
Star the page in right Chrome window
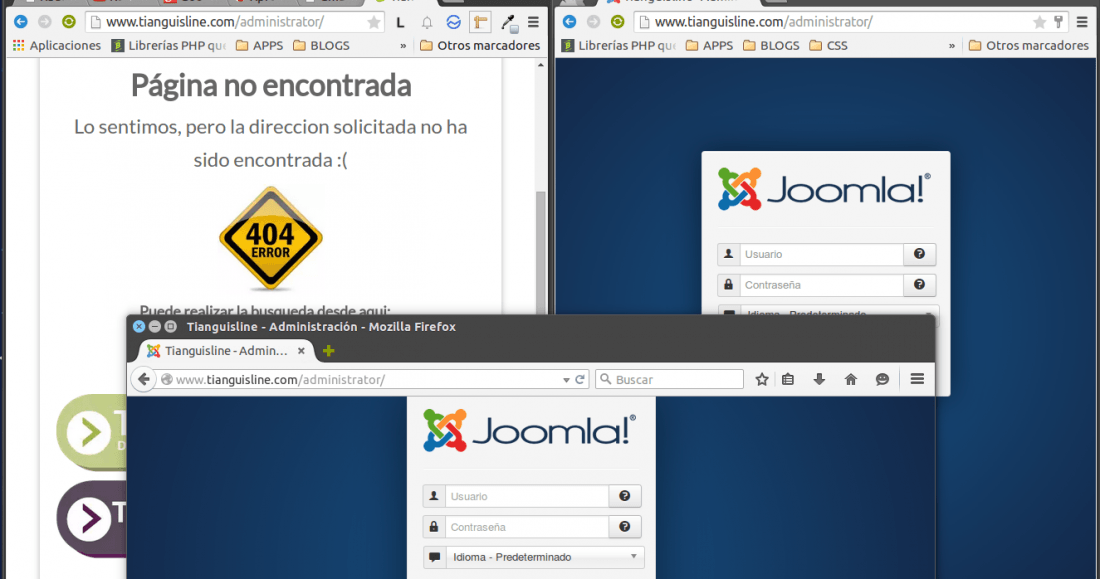1040,22
